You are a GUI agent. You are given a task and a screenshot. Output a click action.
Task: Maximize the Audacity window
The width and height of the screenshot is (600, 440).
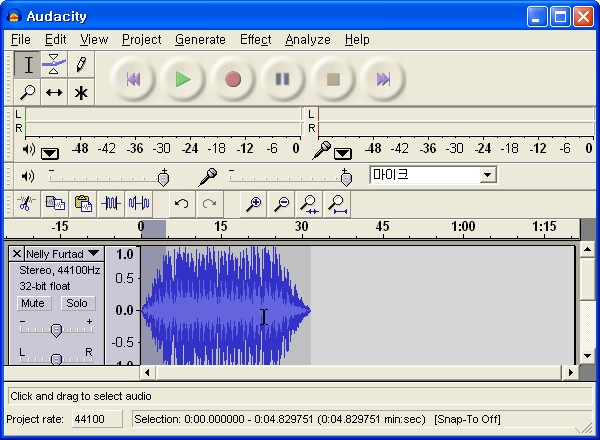pos(560,16)
